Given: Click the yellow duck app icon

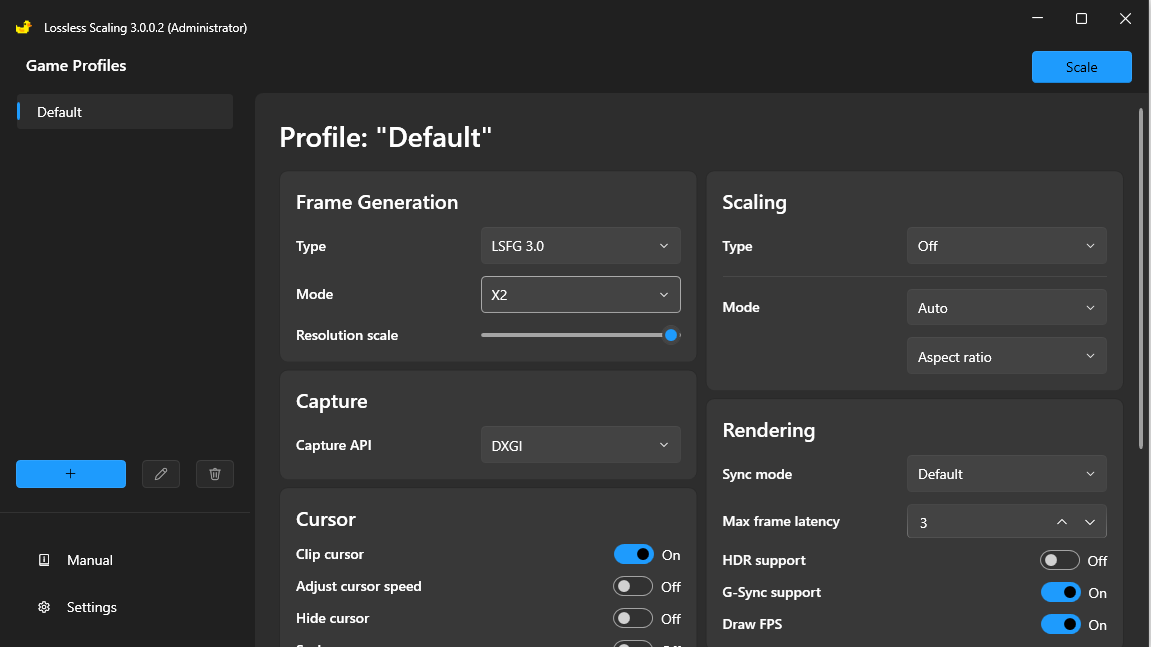Looking at the screenshot, I should (24, 27).
